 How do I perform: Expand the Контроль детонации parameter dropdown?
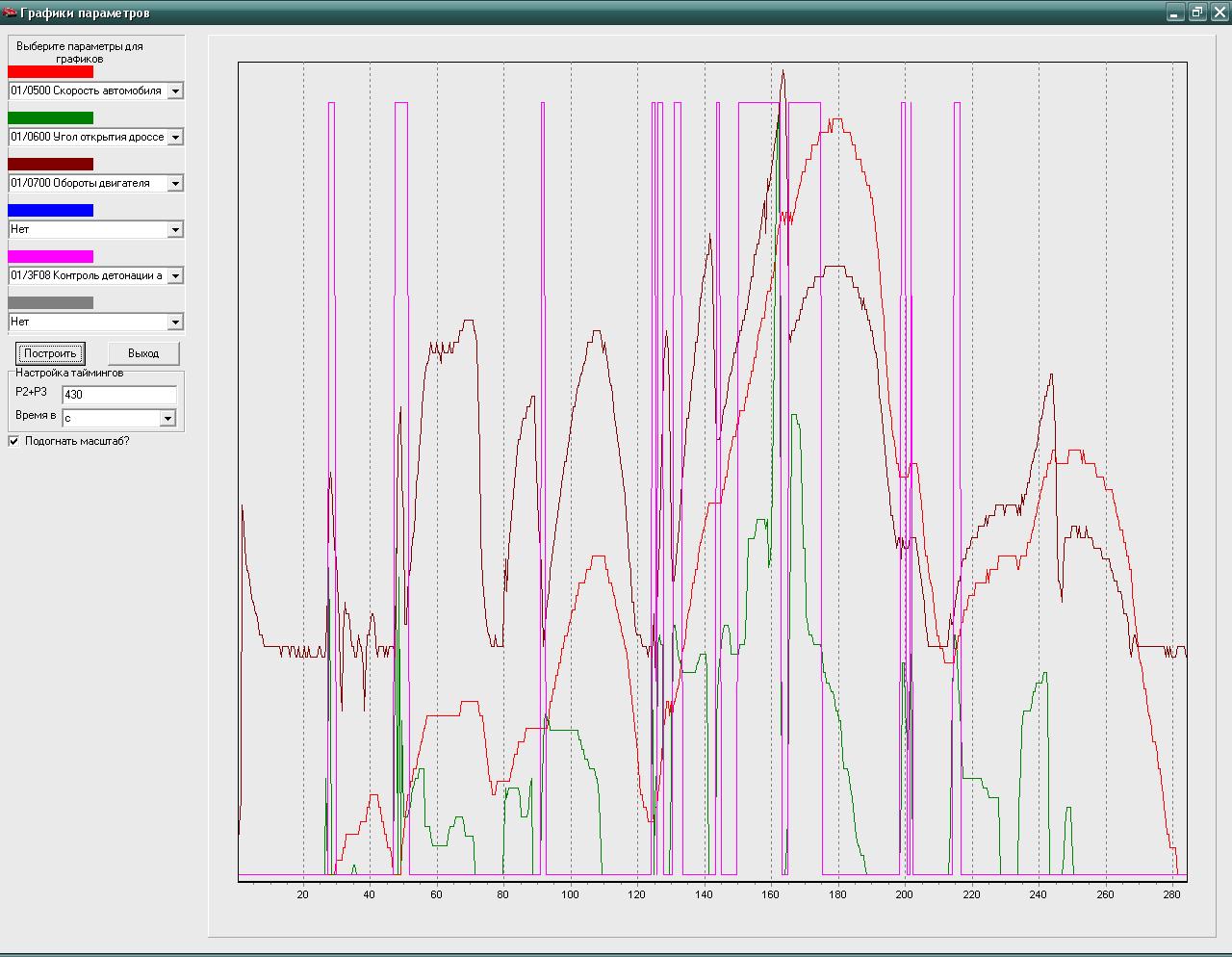tap(175, 276)
